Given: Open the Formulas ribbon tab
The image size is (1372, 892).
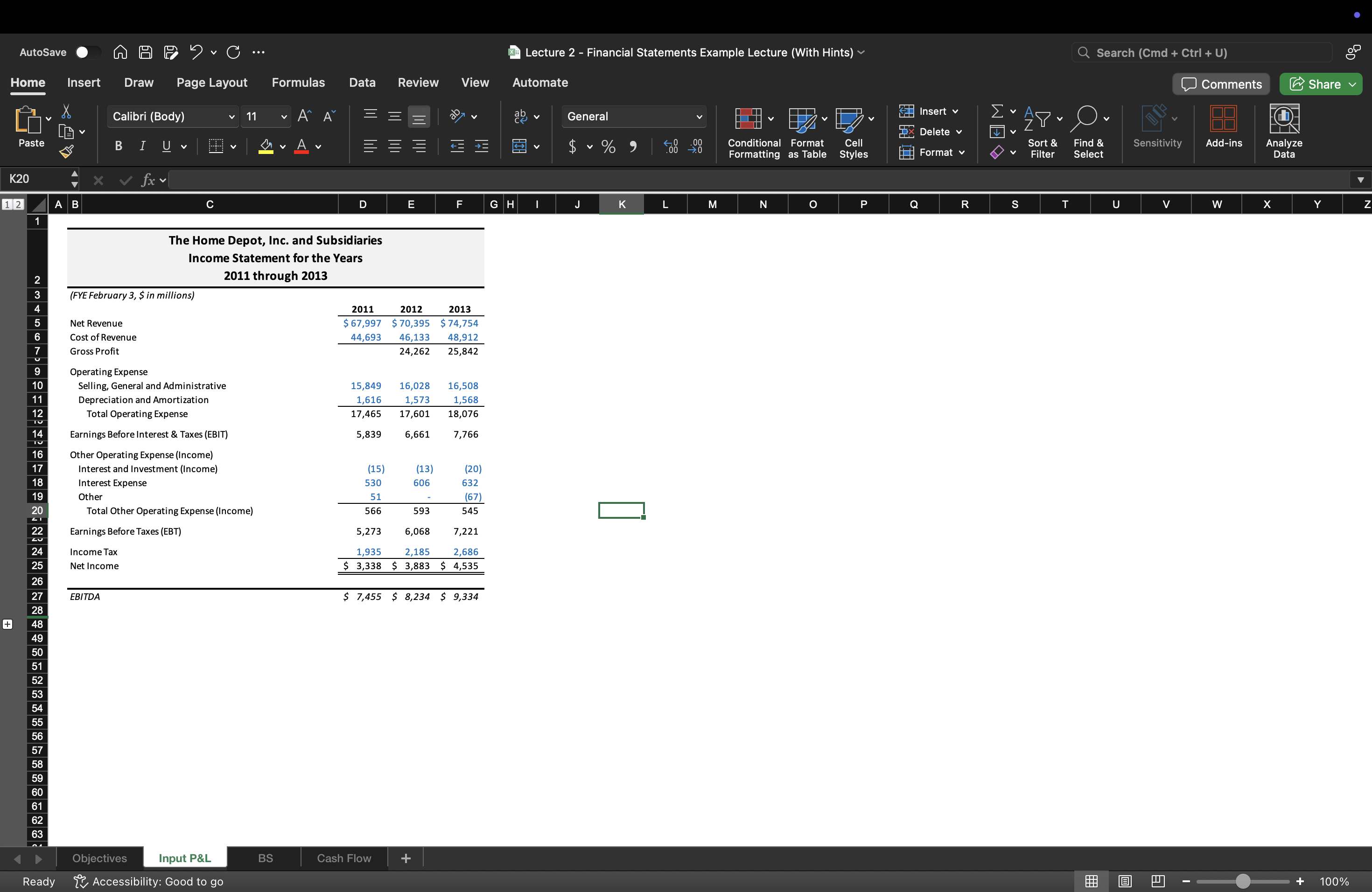Looking at the screenshot, I should (298, 83).
